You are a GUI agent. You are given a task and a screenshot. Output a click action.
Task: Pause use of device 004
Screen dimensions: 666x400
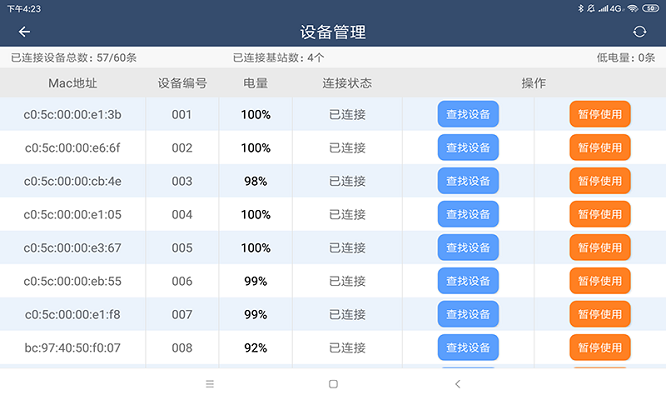(600, 214)
